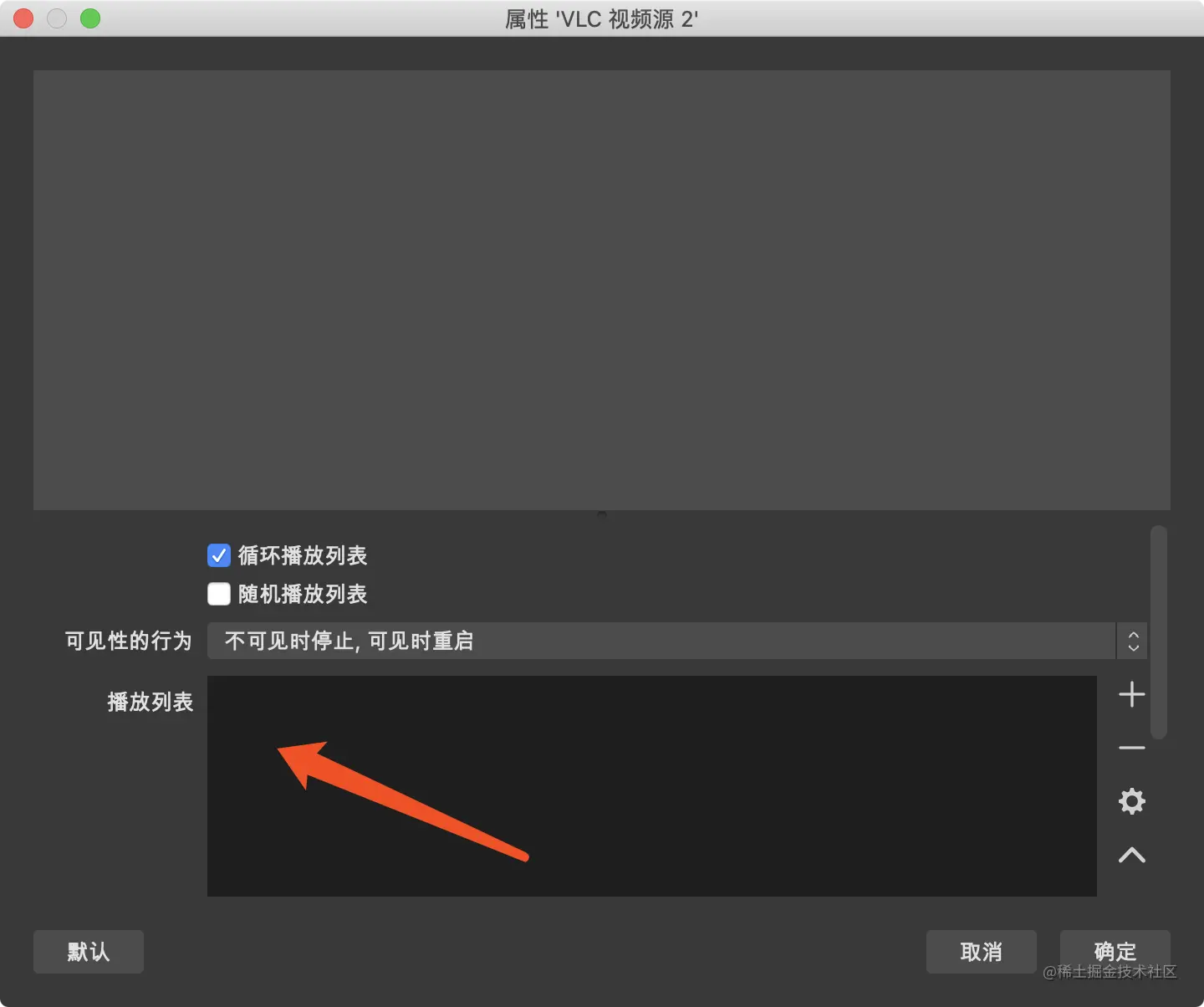Remove playlist entry with the minus icon

click(1132, 748)
